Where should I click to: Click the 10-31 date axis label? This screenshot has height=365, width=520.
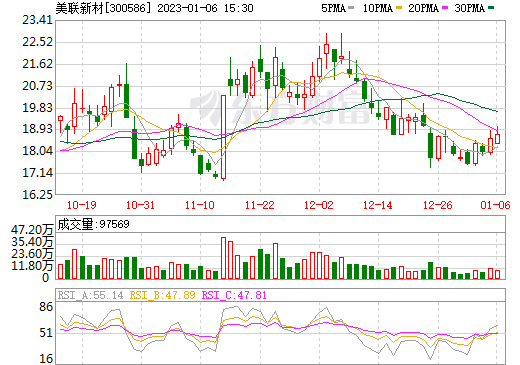pos(140,205)
